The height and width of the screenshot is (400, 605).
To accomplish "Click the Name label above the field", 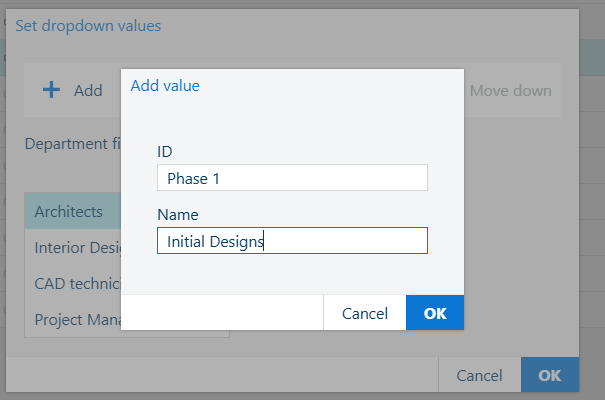I will (178, 214).
